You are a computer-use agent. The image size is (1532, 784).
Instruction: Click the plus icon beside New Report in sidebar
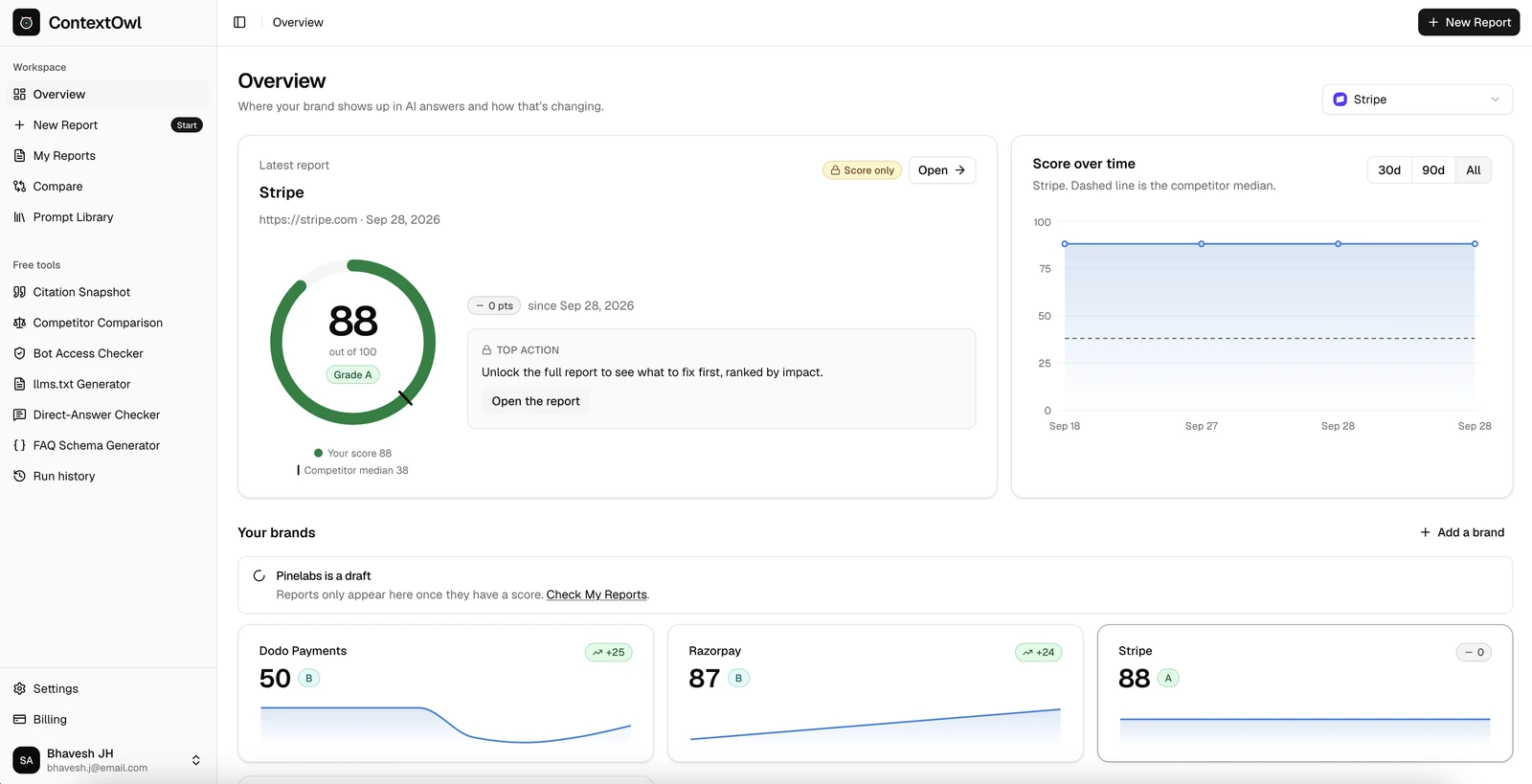point(19,124)
